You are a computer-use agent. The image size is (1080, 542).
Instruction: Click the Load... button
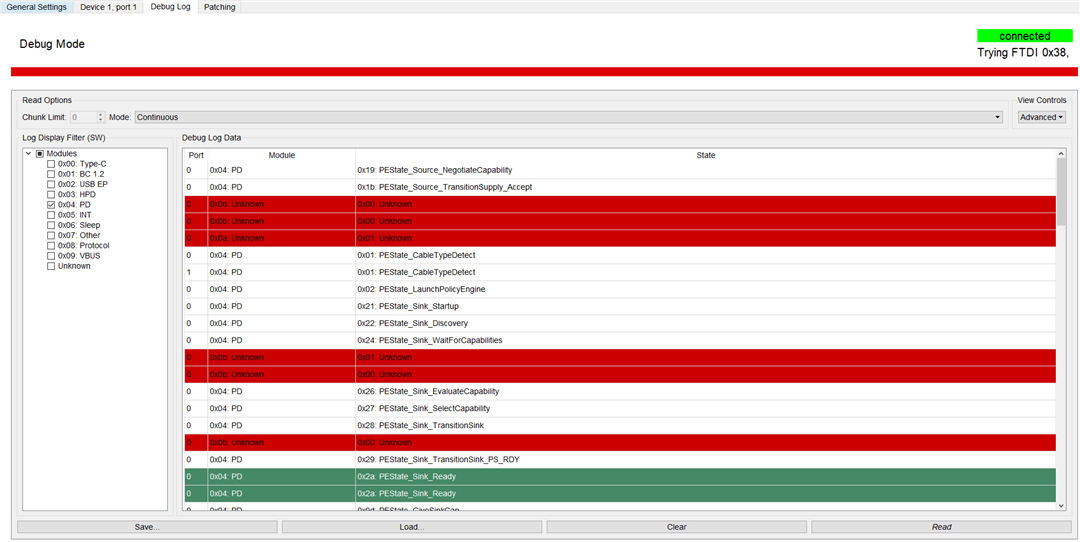[412, 527]
